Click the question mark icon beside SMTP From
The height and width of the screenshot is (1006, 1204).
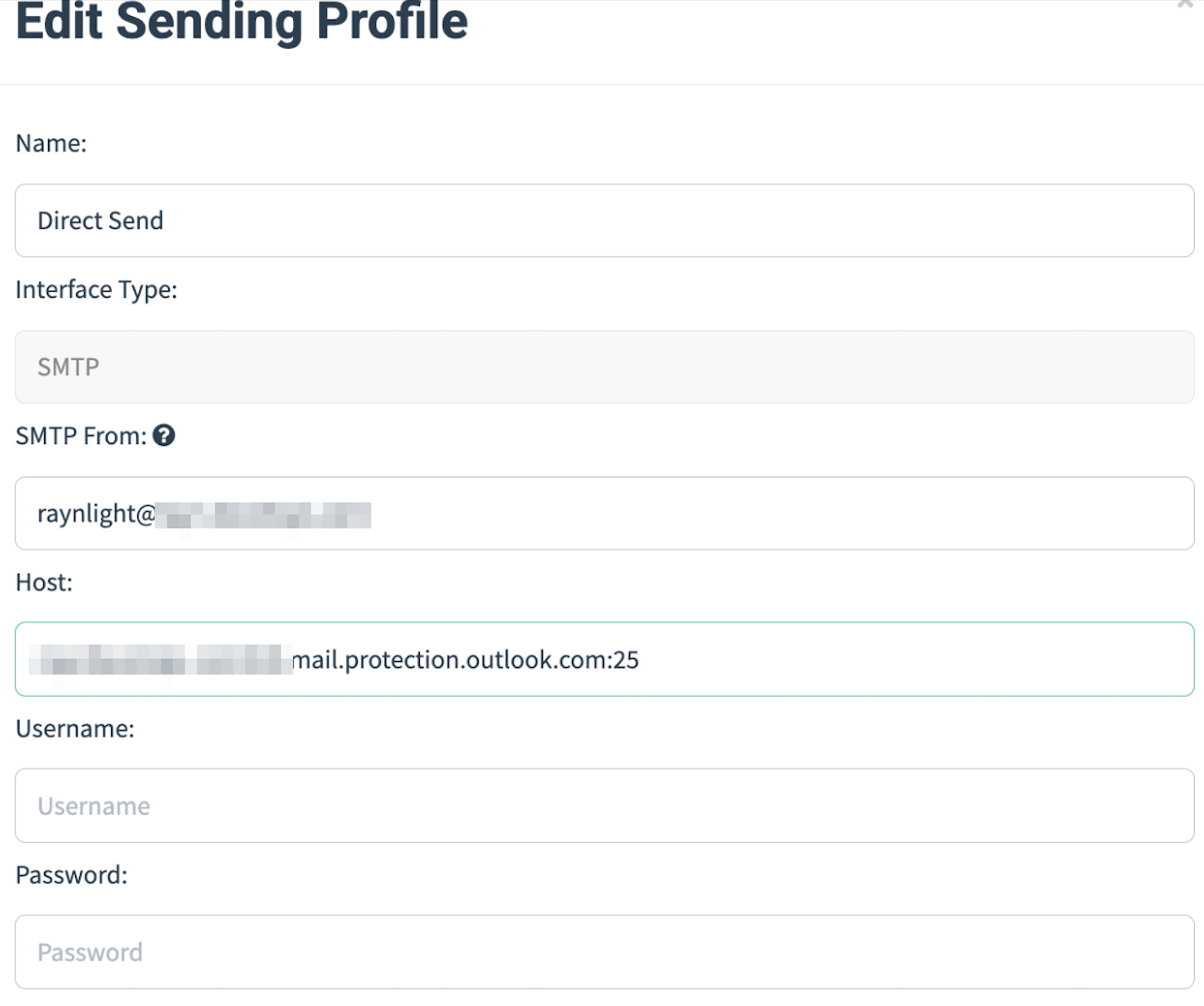(x=164, y=436)
